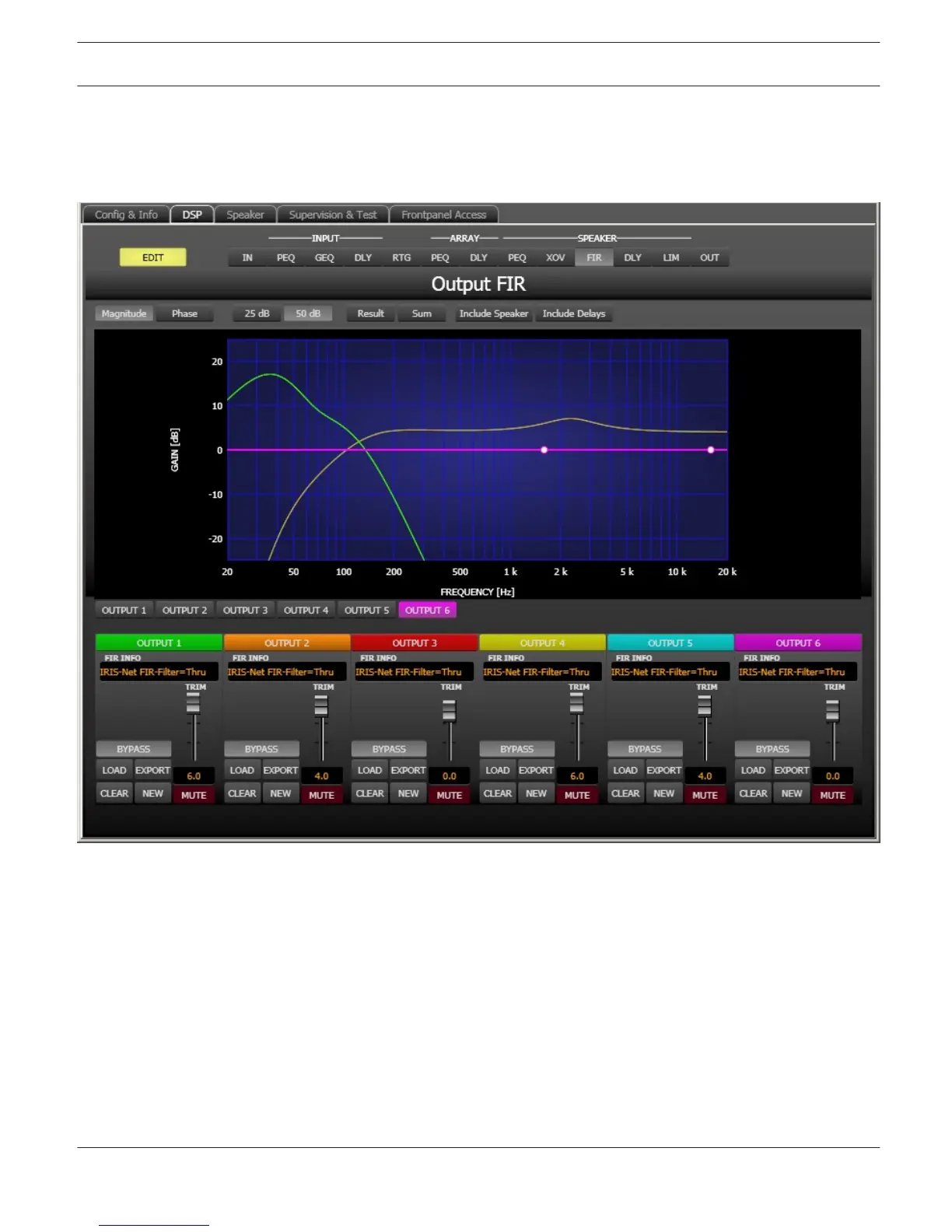Mute OUTPUT 2
Screen dimensions: 952x1232
[321, 795]
